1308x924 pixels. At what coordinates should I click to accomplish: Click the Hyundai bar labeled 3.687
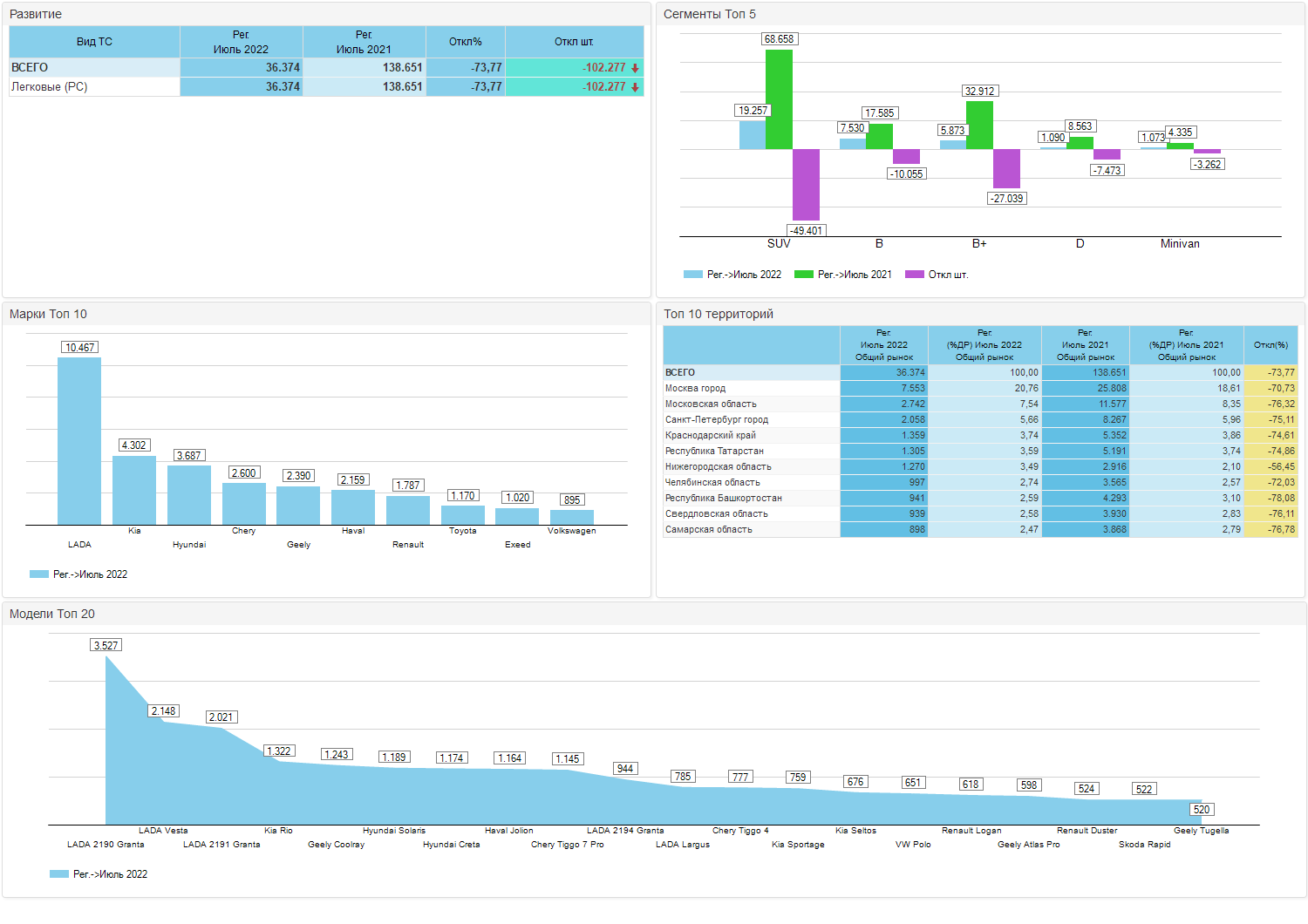189,495
